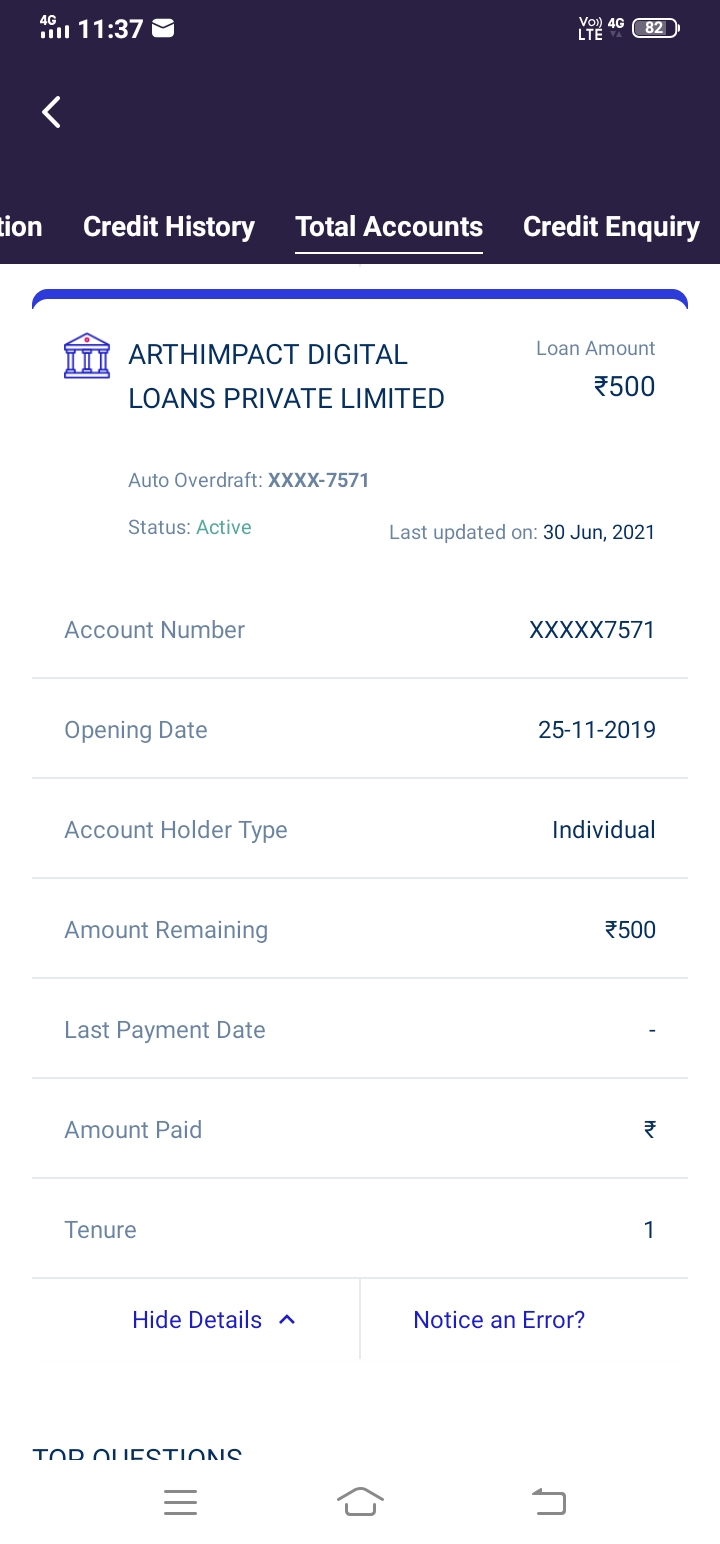Collapse the Hide Details chevron

click(x=287, y=1320)
